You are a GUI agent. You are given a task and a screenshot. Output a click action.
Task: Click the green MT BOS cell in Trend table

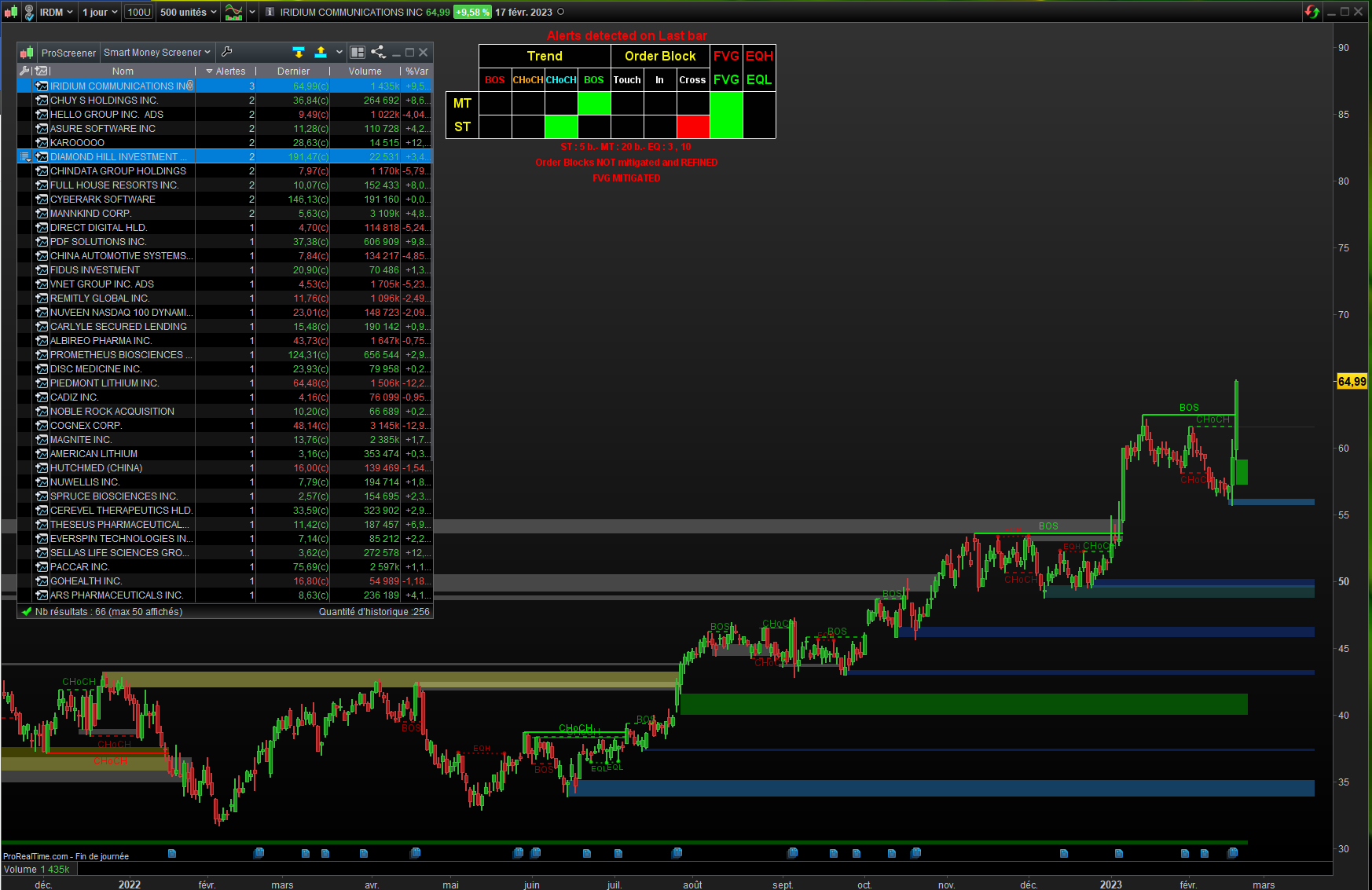(594, 103)
